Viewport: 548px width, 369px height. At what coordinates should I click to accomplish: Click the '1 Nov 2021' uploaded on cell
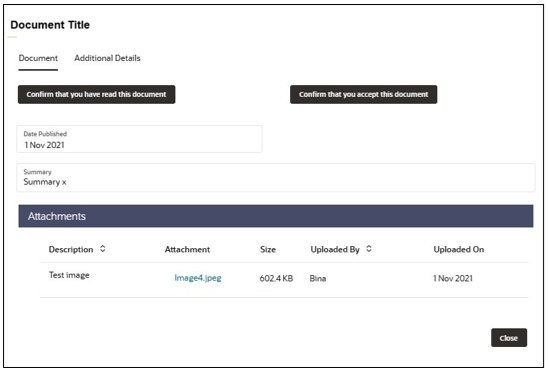[453, 278]
